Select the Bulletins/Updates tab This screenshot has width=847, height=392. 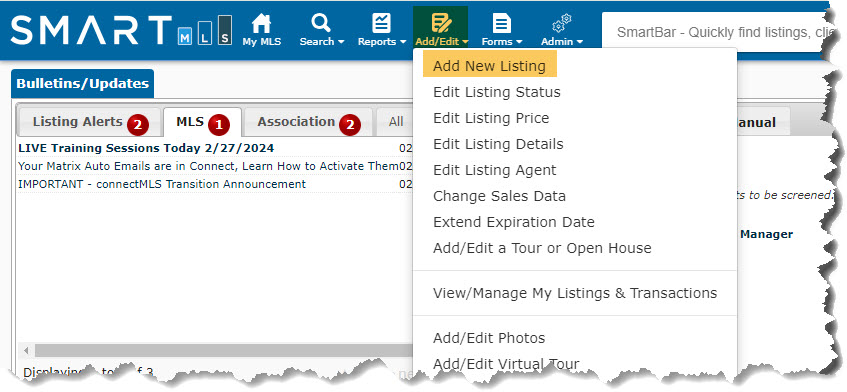[83, 84]
